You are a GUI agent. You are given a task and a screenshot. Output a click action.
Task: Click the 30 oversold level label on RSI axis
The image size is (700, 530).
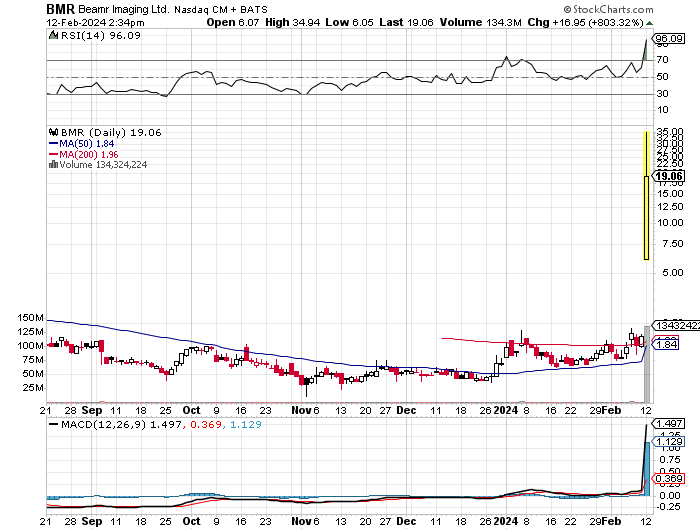tap(662, 93)
